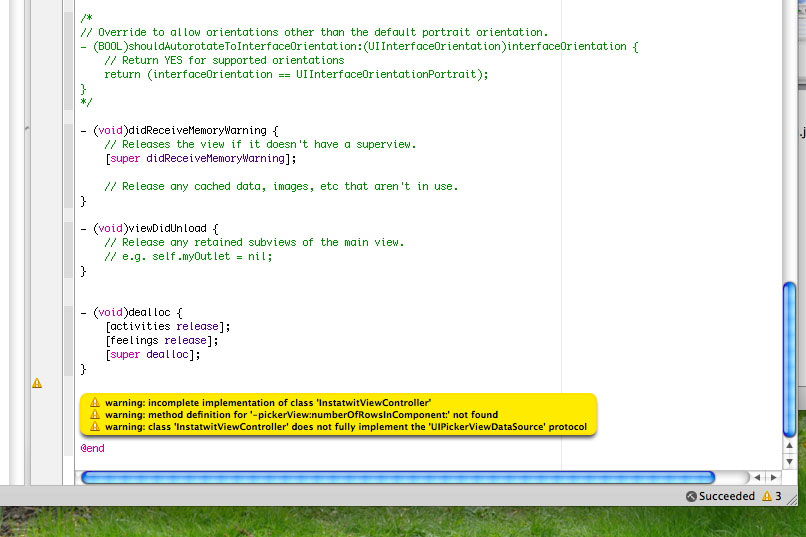Click the blue horizontal scrollbar thumb
The height and width of the screenshot is (537, 806).
click(398, 477)
